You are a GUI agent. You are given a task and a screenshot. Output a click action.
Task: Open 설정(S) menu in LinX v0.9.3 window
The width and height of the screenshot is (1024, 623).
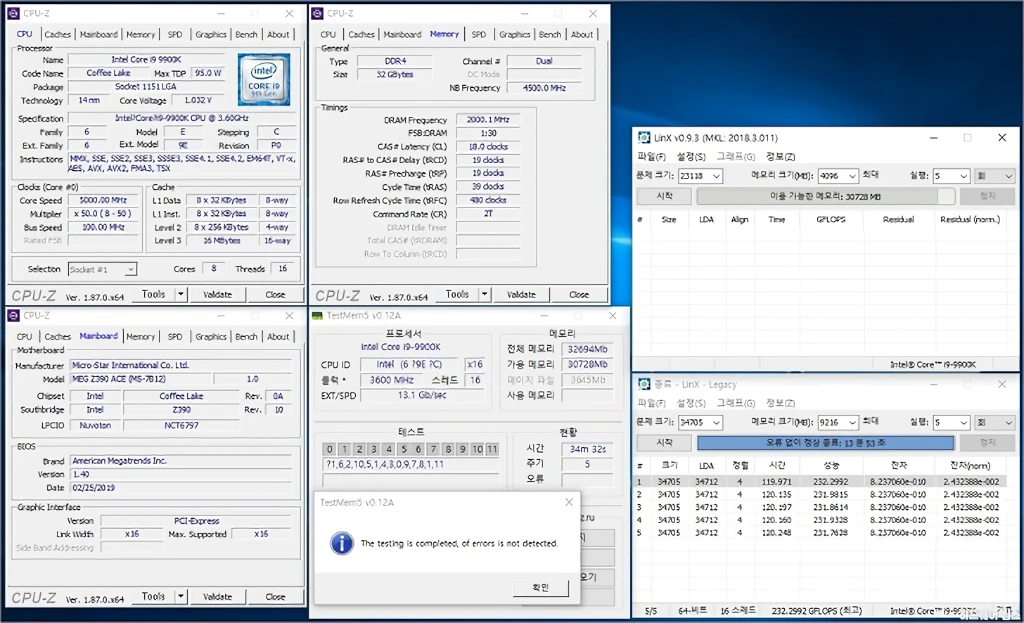(x=691, y=157)
